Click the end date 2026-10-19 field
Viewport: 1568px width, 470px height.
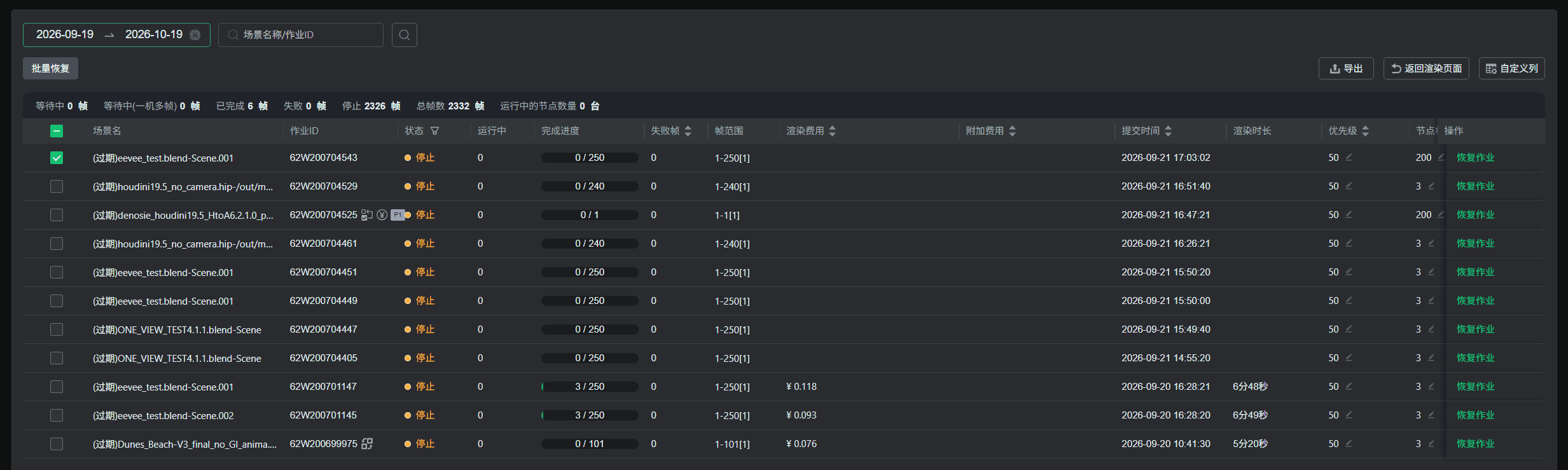coord(154,34)
